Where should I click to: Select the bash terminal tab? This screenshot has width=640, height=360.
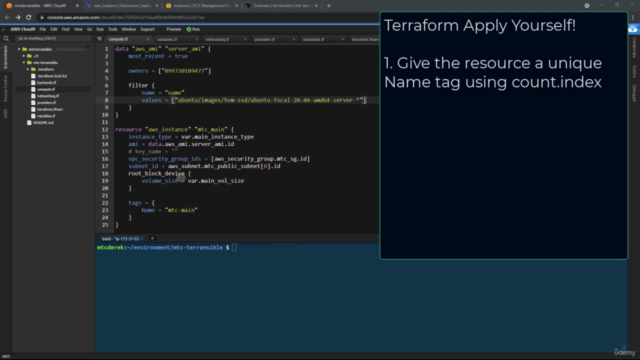pos(120,239)
